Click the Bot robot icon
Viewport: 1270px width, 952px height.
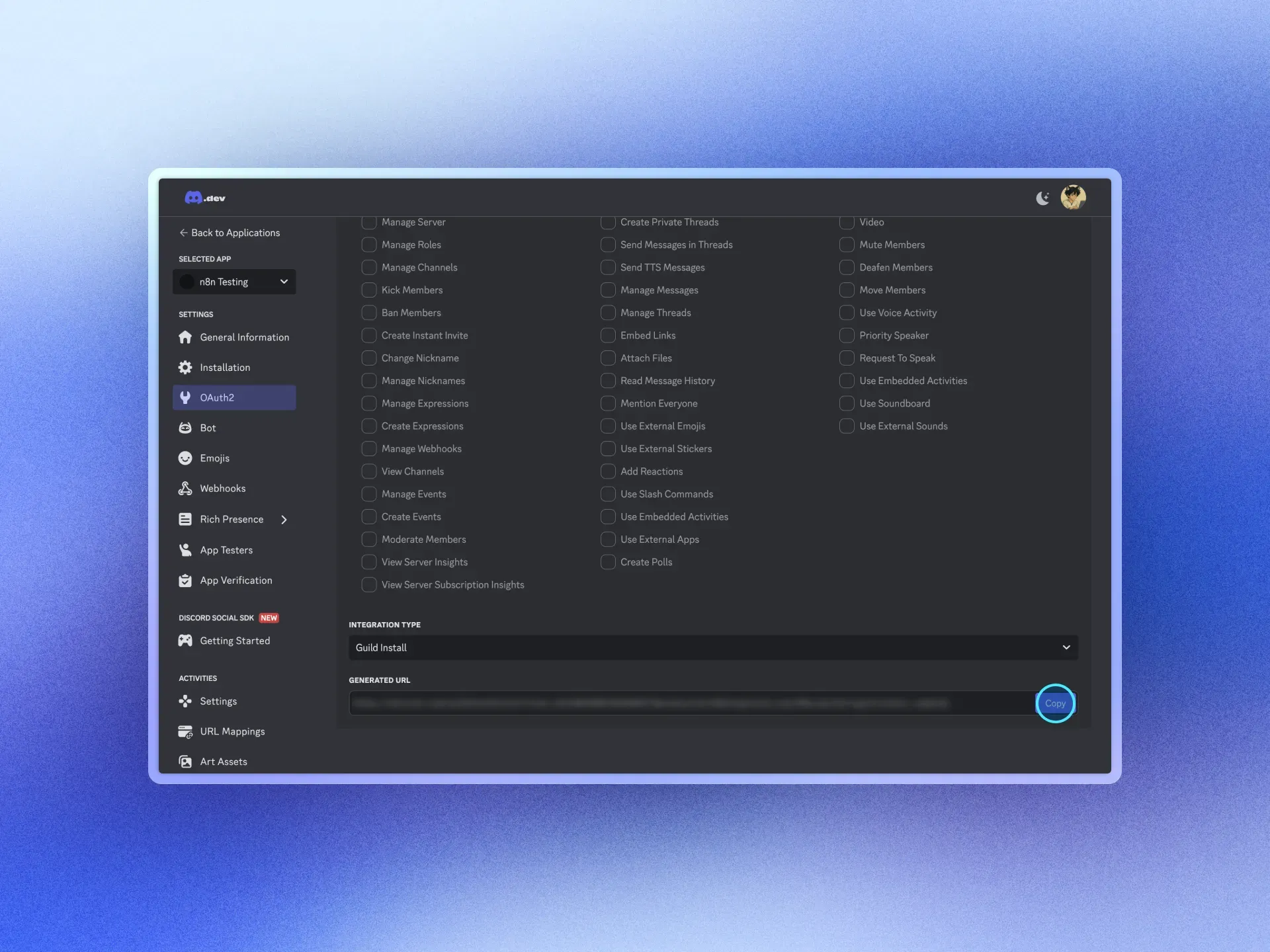[185, 428]
